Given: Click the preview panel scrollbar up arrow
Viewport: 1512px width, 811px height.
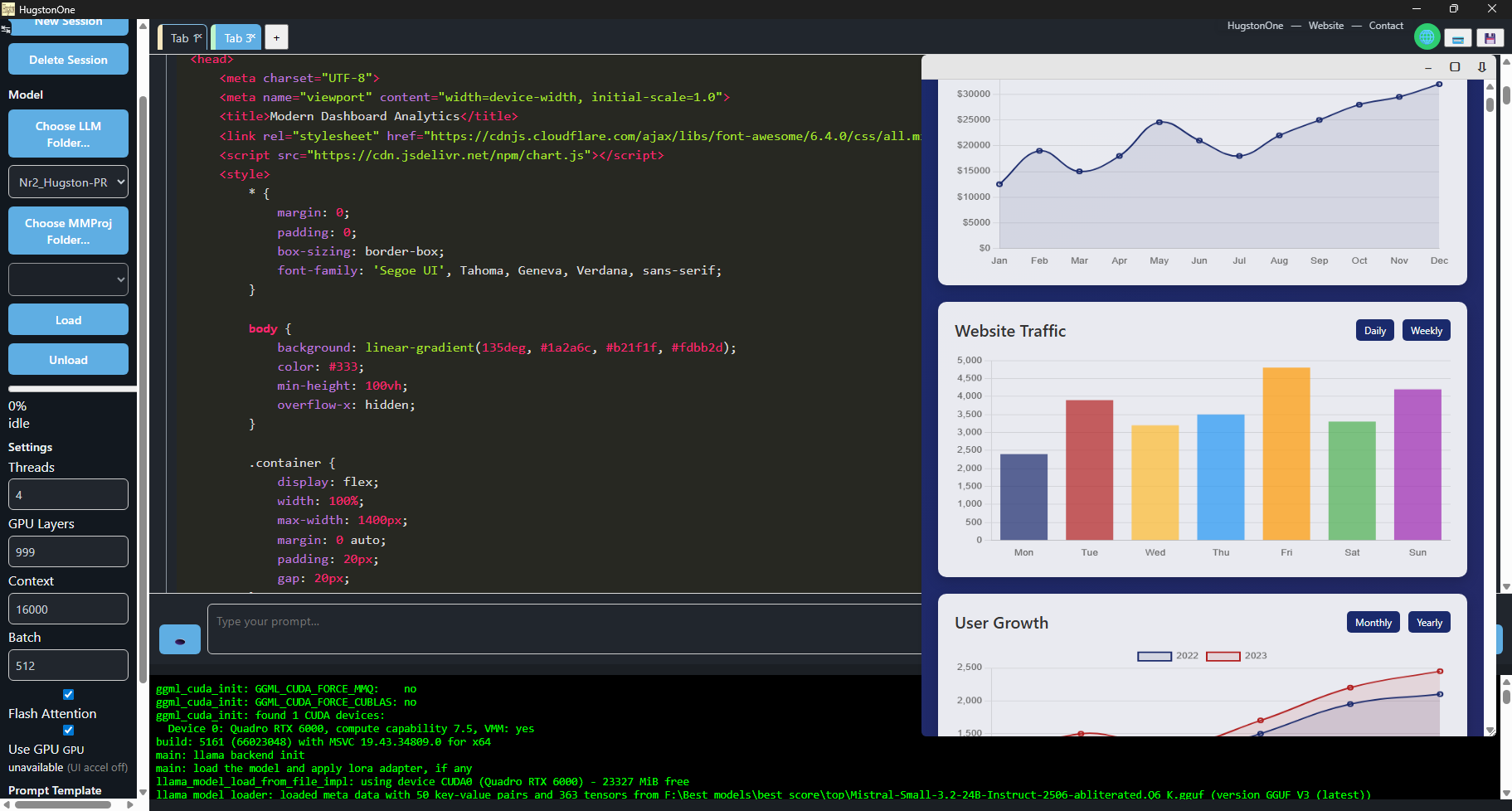Looking at the screenshot, I should coord(1490,86).
